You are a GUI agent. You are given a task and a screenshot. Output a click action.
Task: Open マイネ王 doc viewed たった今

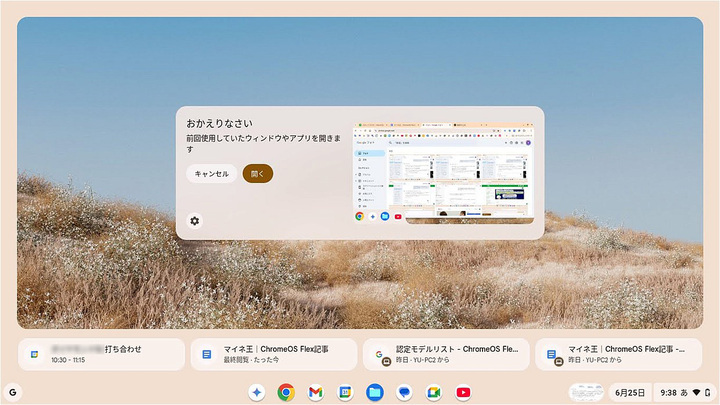(274, 354)
